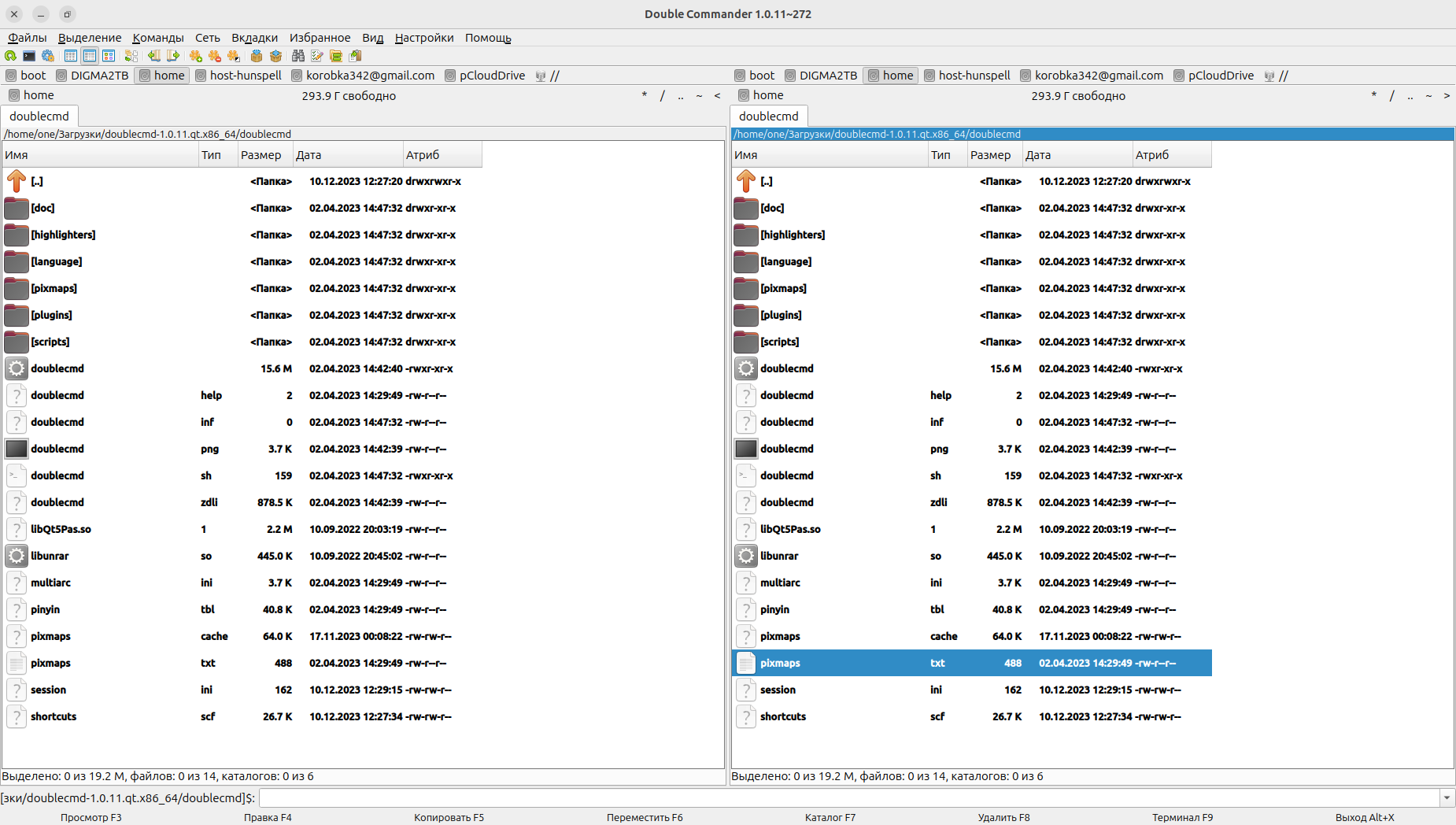Click the unselect group minus icon
Image resolution: width=1456 pixels, height=825 pixels.
tap(215, 56)
